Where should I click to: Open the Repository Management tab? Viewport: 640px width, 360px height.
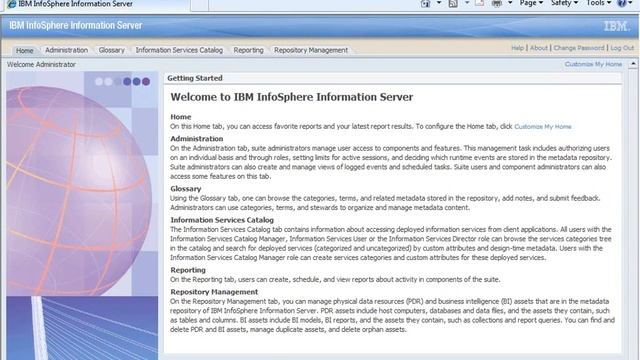[x=311, y=50]
